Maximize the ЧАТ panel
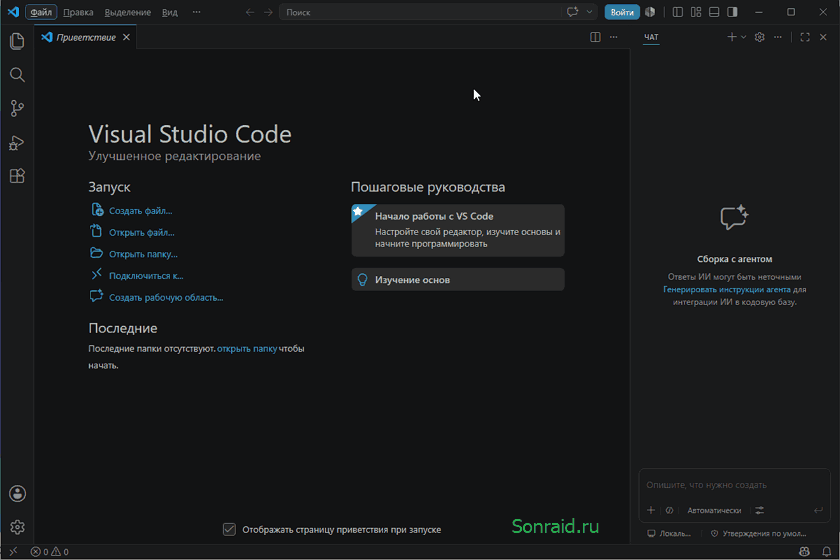The height and width of the screenshot is (560, 840). coord(805,37)
